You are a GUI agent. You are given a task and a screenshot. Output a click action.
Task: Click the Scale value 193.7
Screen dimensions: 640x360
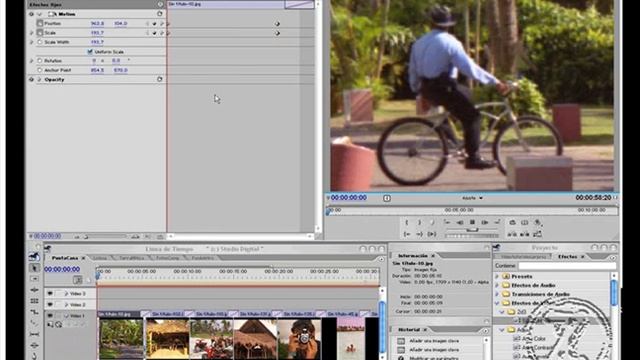click(x=97, y=33)
